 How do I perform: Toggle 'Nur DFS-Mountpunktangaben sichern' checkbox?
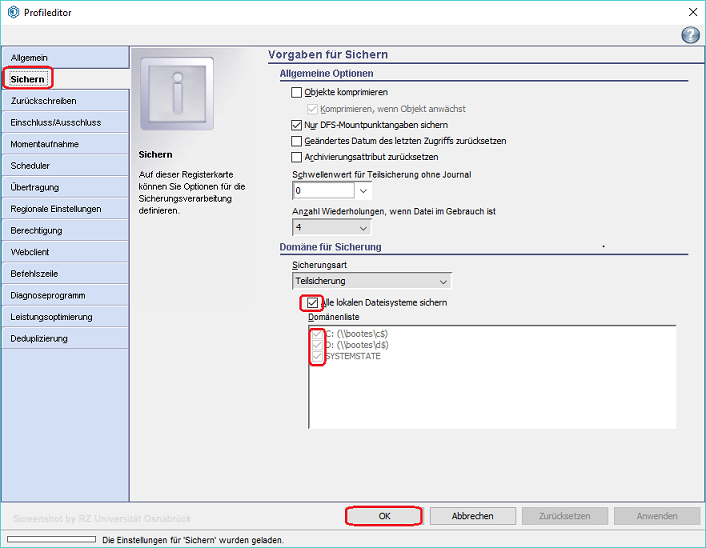(x=296, y=125)
